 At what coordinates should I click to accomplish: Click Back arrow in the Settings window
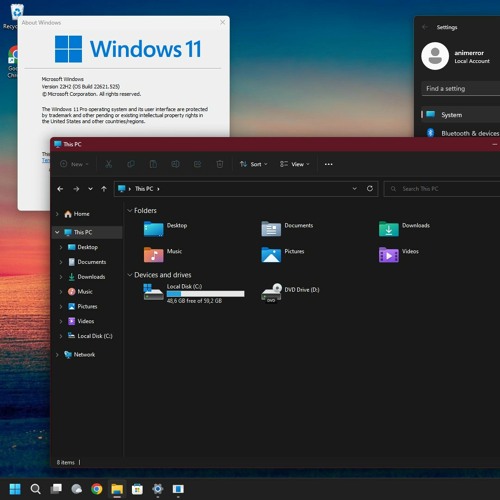click(425, 27)
